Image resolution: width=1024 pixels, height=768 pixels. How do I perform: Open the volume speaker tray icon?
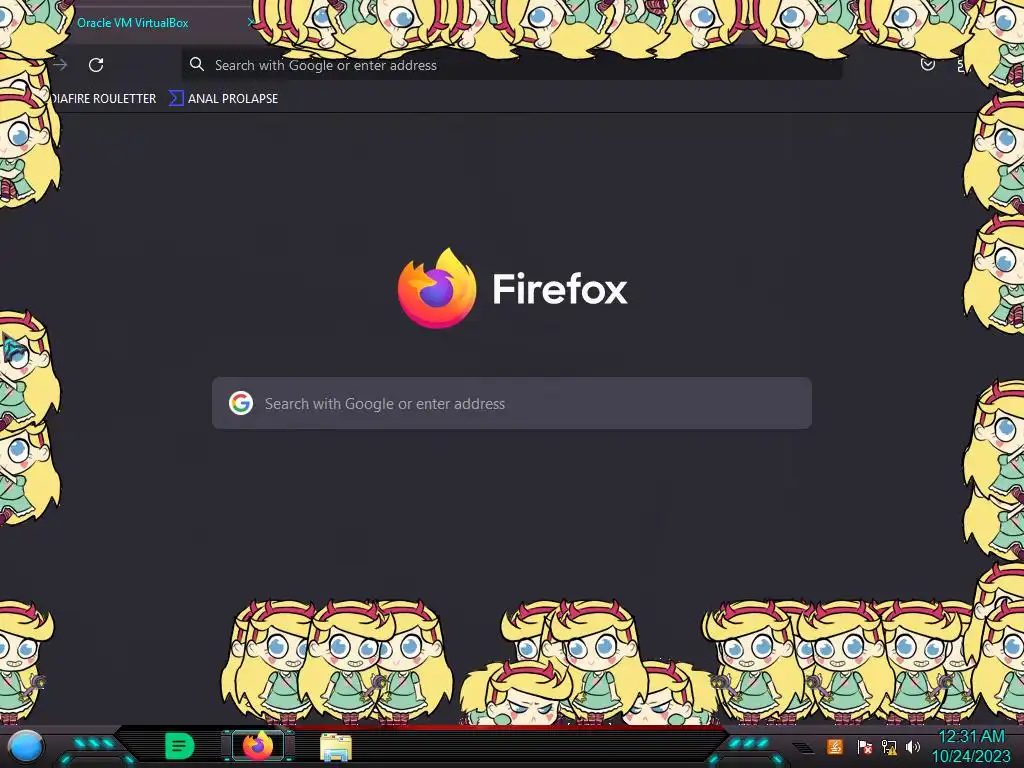912,746
